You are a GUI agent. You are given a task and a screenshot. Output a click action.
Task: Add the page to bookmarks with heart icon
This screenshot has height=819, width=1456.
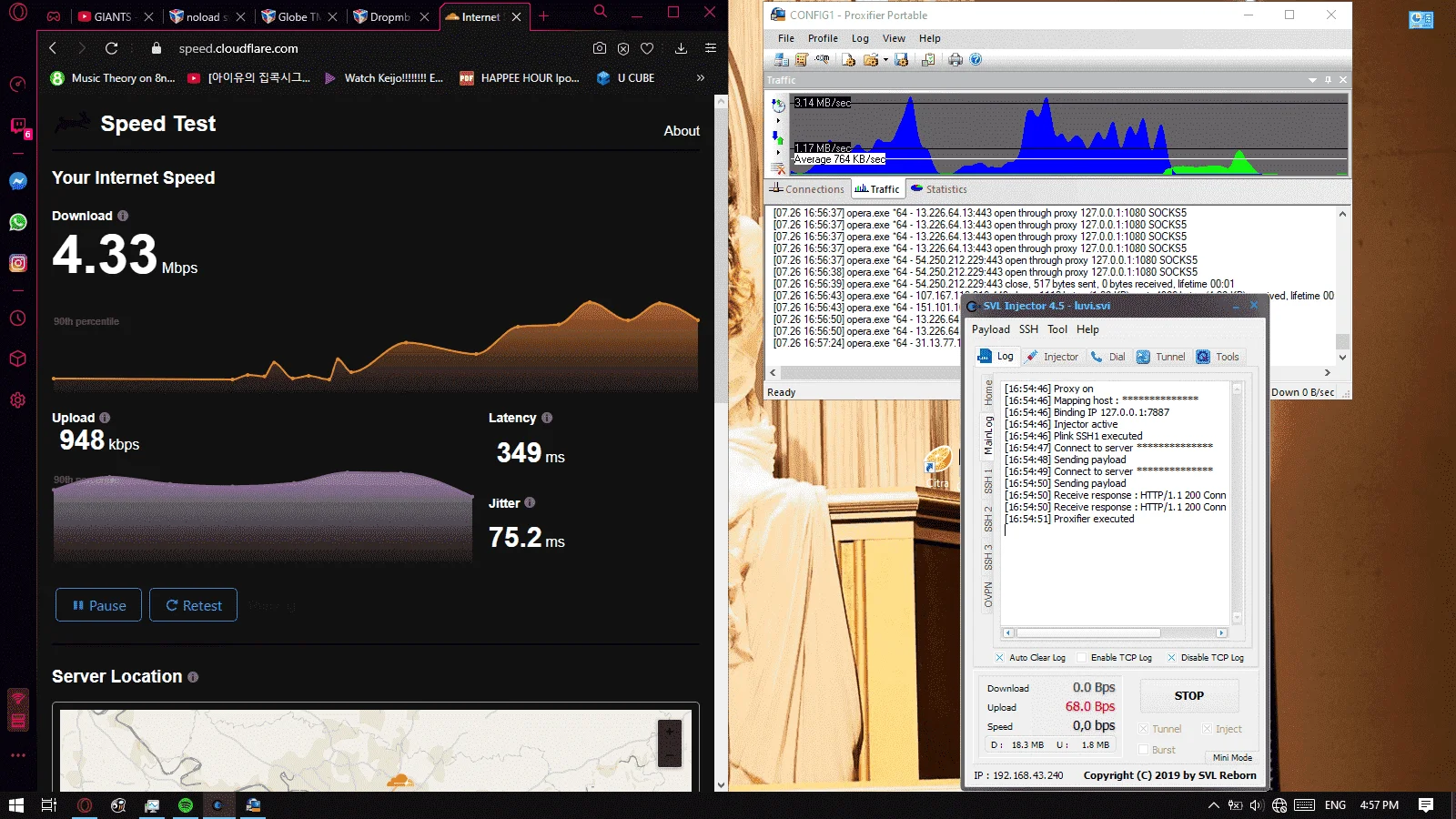(x=647, y=48)
